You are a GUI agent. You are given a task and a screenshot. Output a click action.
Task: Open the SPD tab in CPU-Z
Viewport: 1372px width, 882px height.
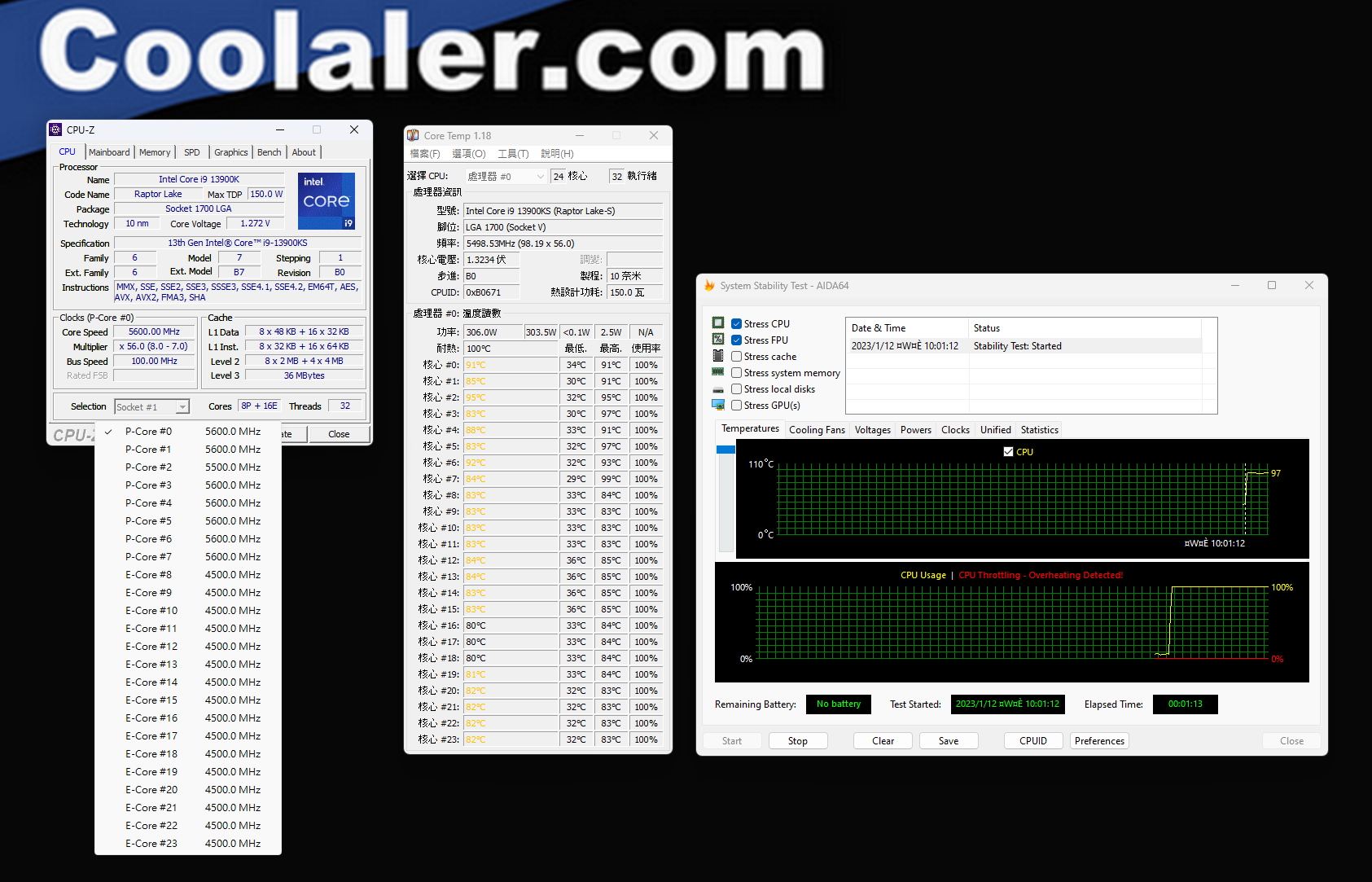click(192, 152)
